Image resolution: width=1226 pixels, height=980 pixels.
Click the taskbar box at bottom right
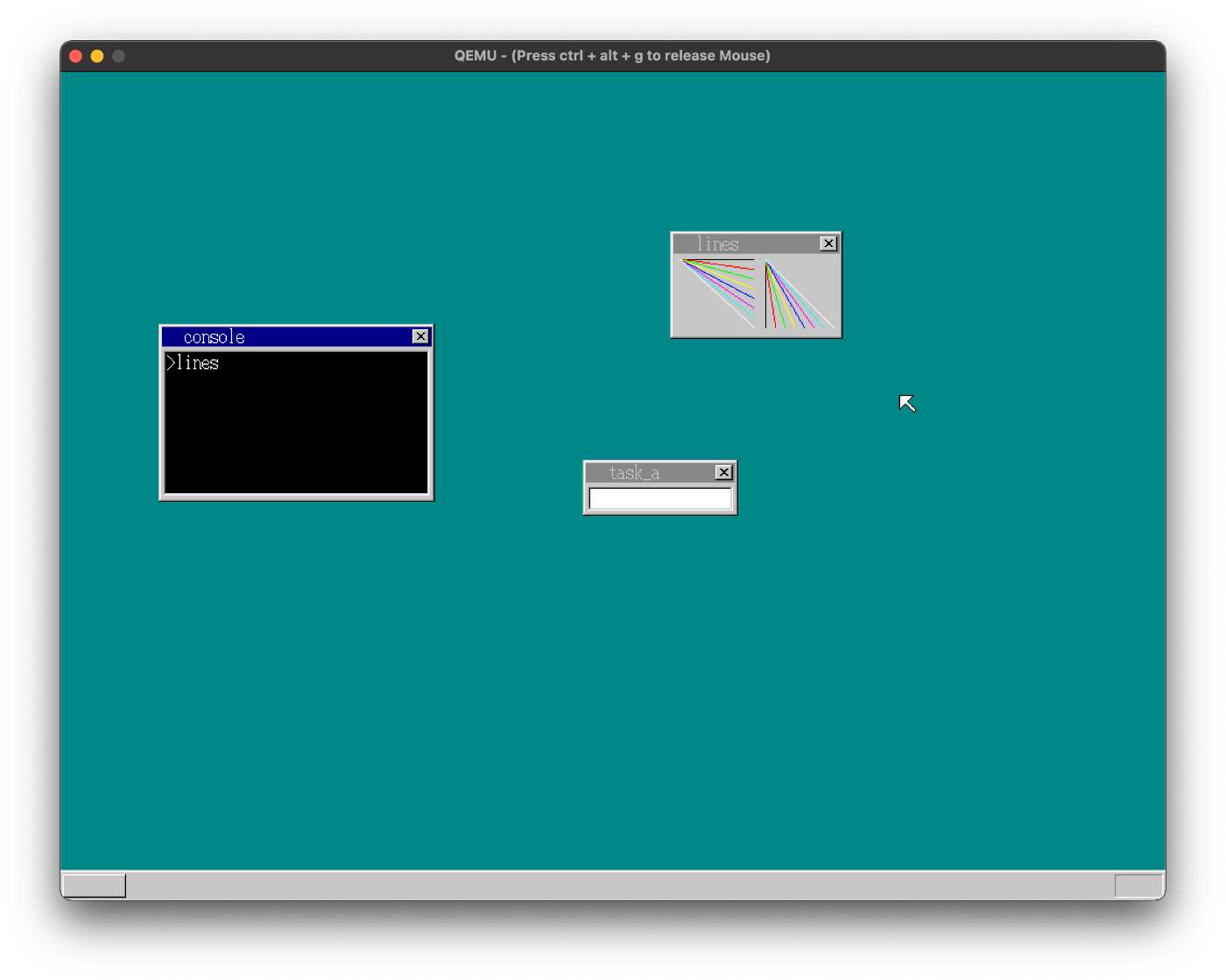(x=1138, y=885)
